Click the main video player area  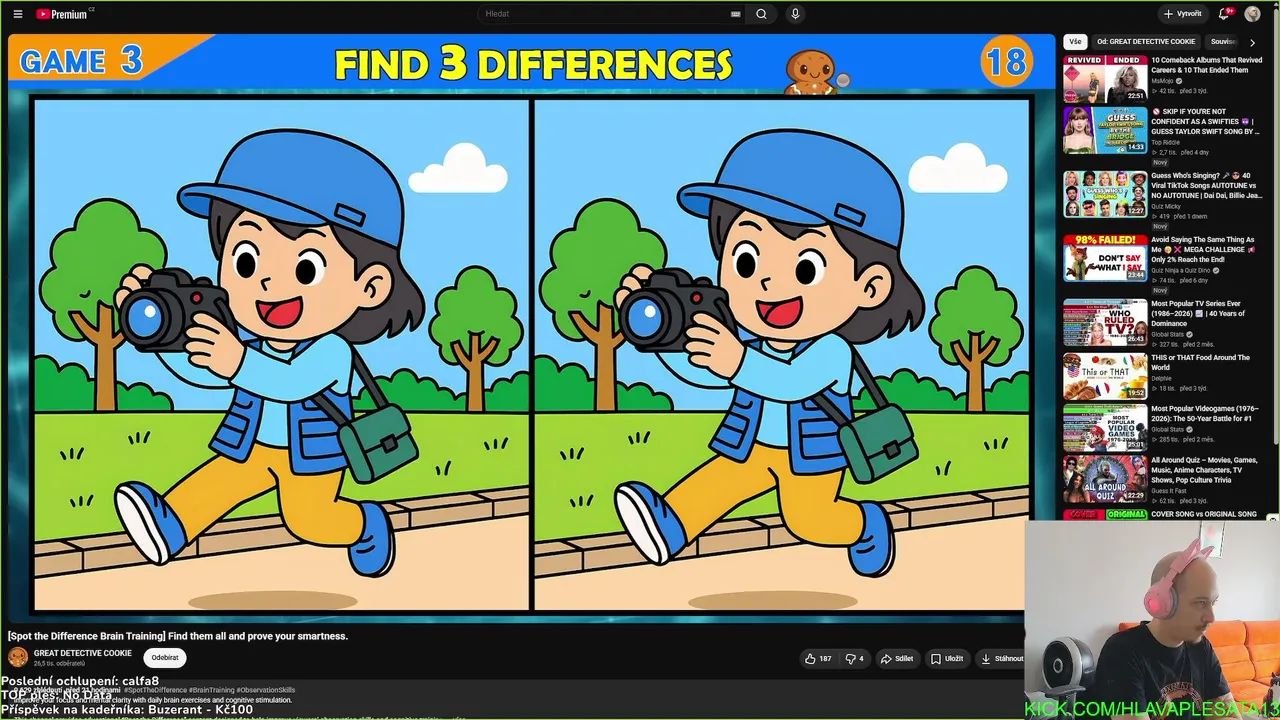[532, 328]
